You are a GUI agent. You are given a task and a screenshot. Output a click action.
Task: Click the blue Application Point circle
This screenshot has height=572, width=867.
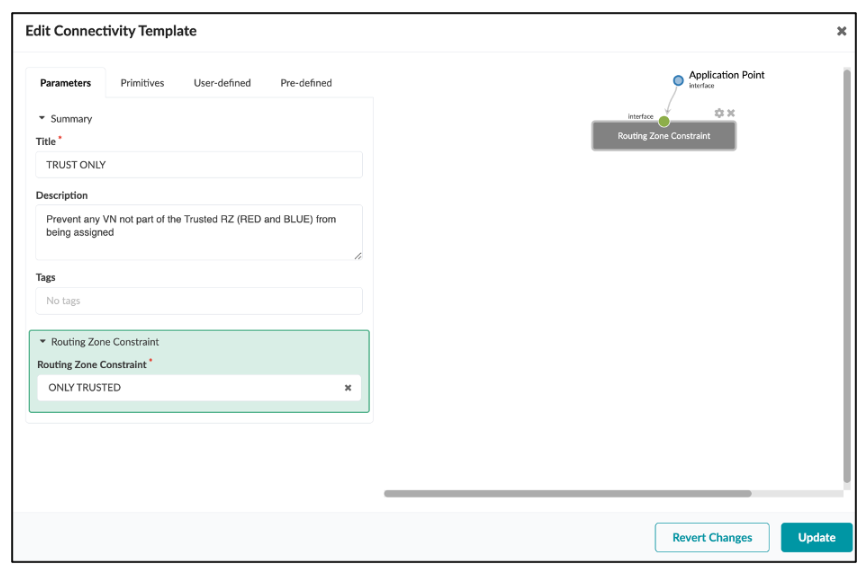(678, 79)
